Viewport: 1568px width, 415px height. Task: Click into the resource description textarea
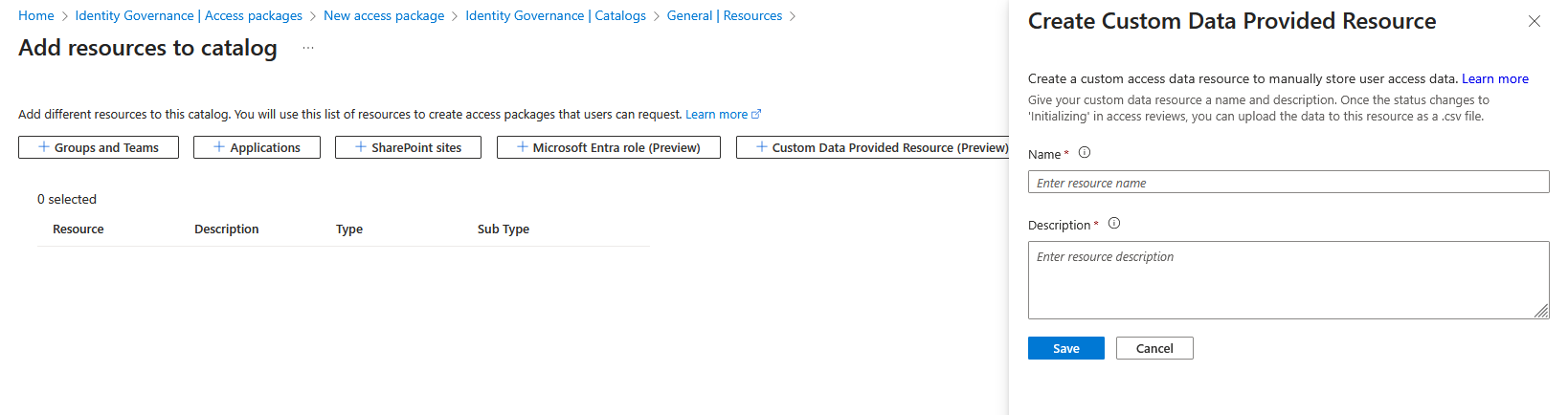pos(1288,280)
